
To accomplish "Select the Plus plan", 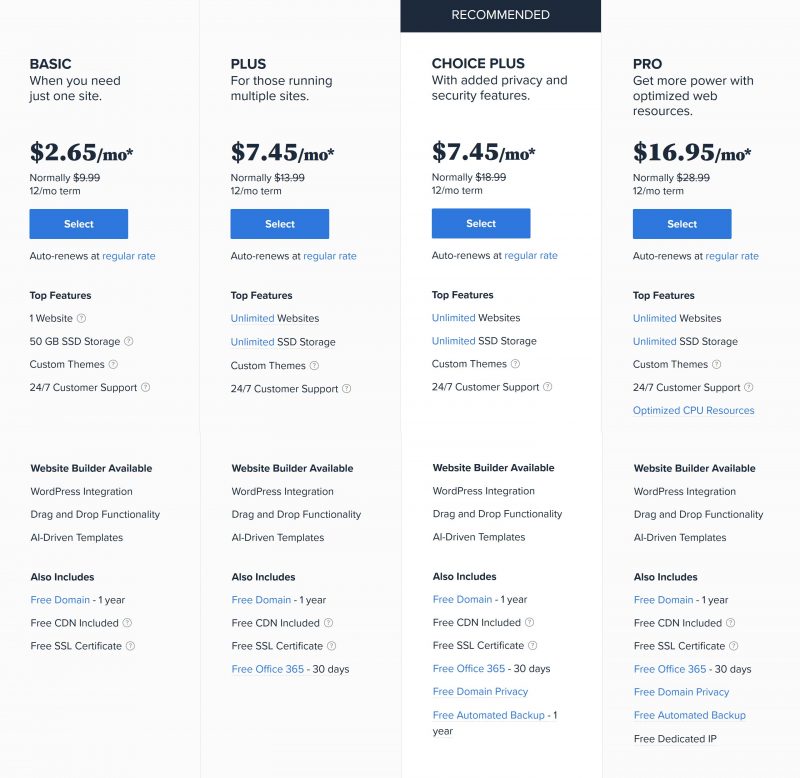I will coord(280,224).
